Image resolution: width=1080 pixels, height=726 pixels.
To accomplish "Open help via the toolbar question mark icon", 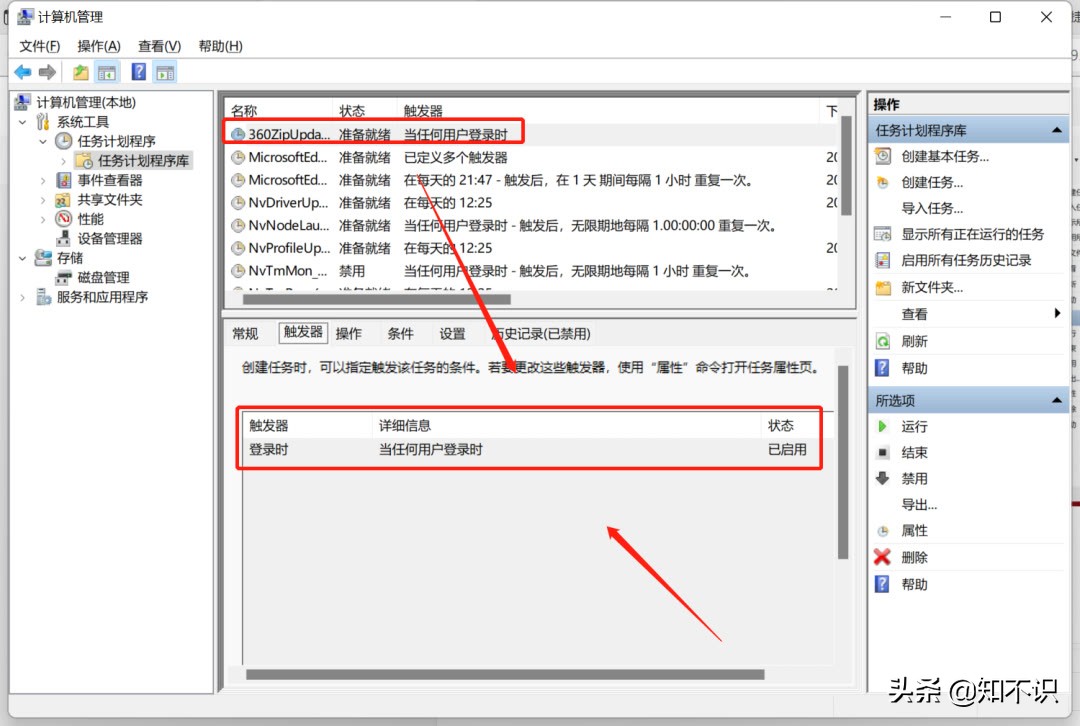I will click(138, 72).
